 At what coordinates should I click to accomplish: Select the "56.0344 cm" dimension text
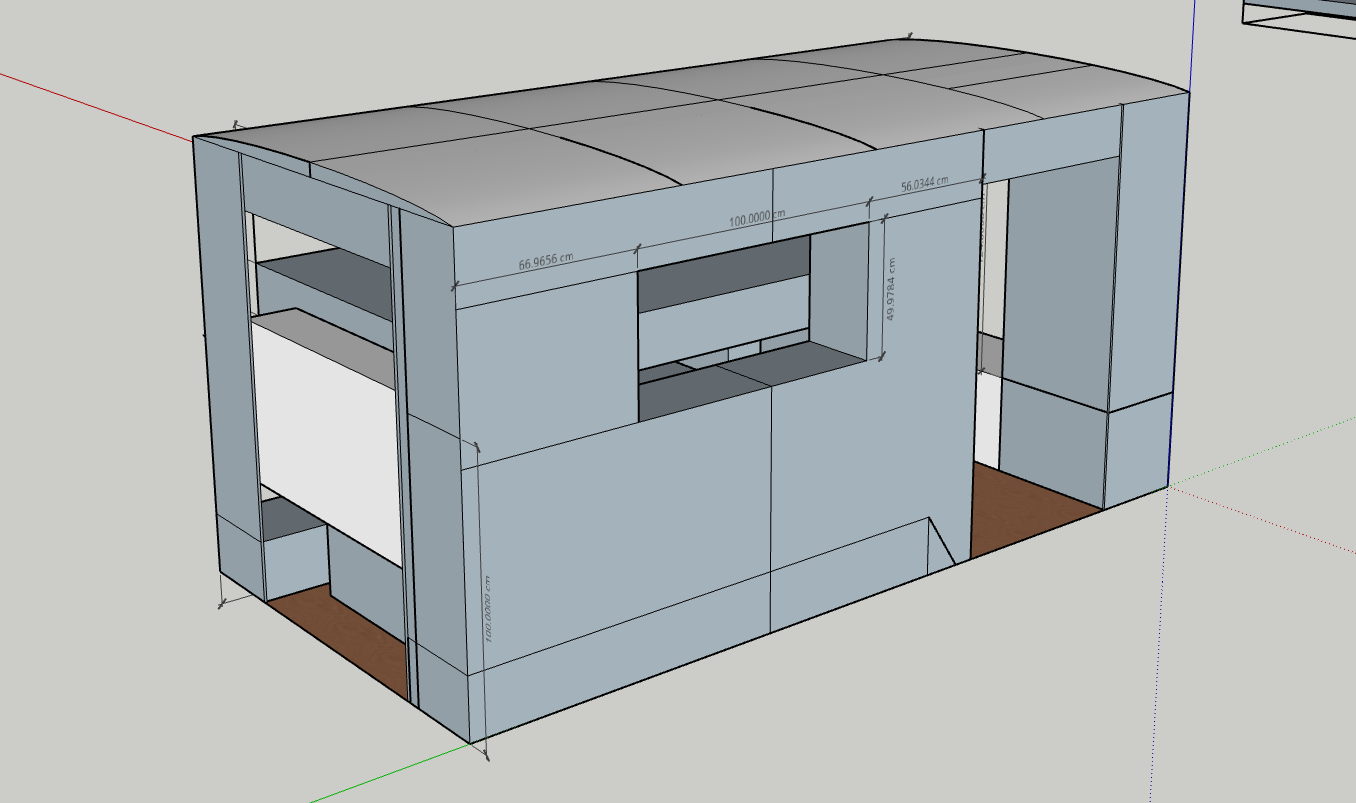[x=925, y=184]
